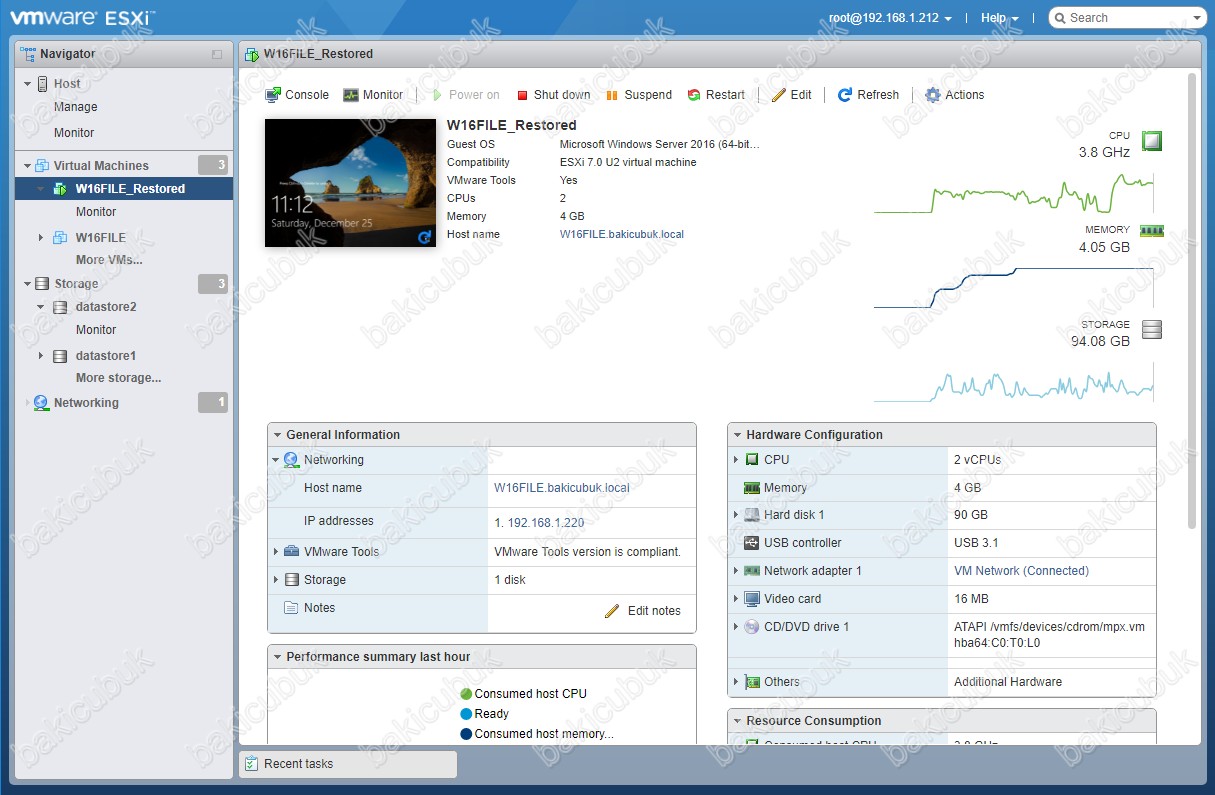
Task: Click the Recent tasks clipboard icon
Action: pyautogui.click(x=252, y=764)
